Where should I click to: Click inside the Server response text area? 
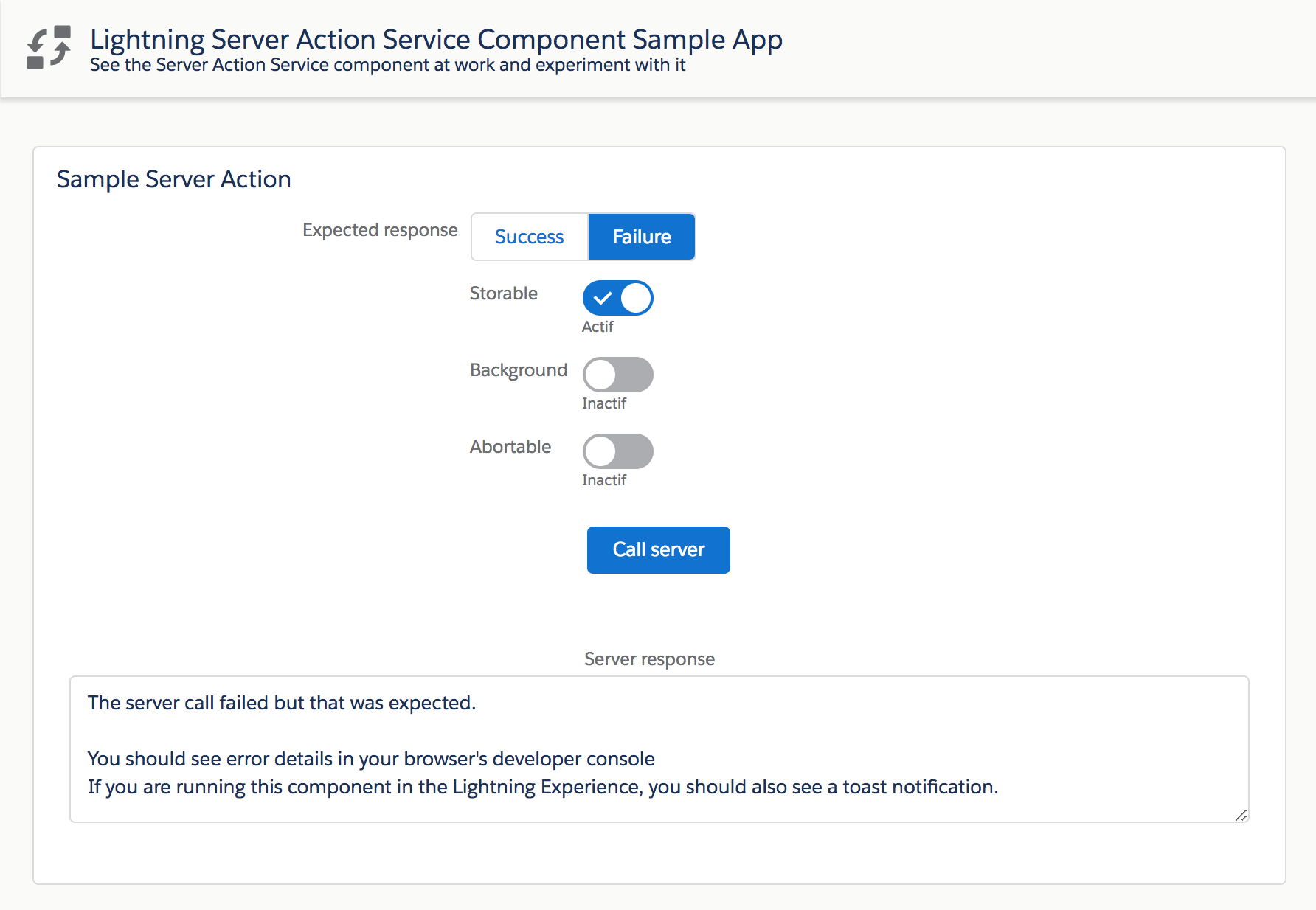click(659, 749)
